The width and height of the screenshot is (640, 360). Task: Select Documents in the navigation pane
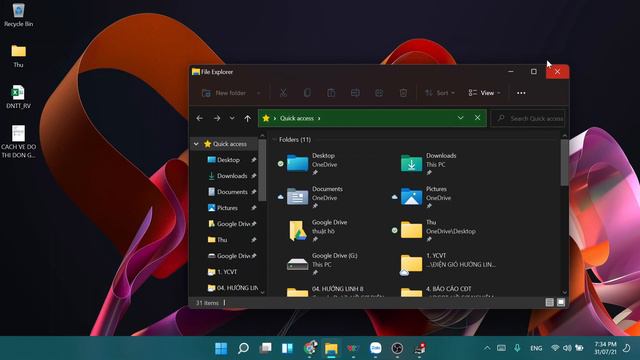[x=232, y=192]
